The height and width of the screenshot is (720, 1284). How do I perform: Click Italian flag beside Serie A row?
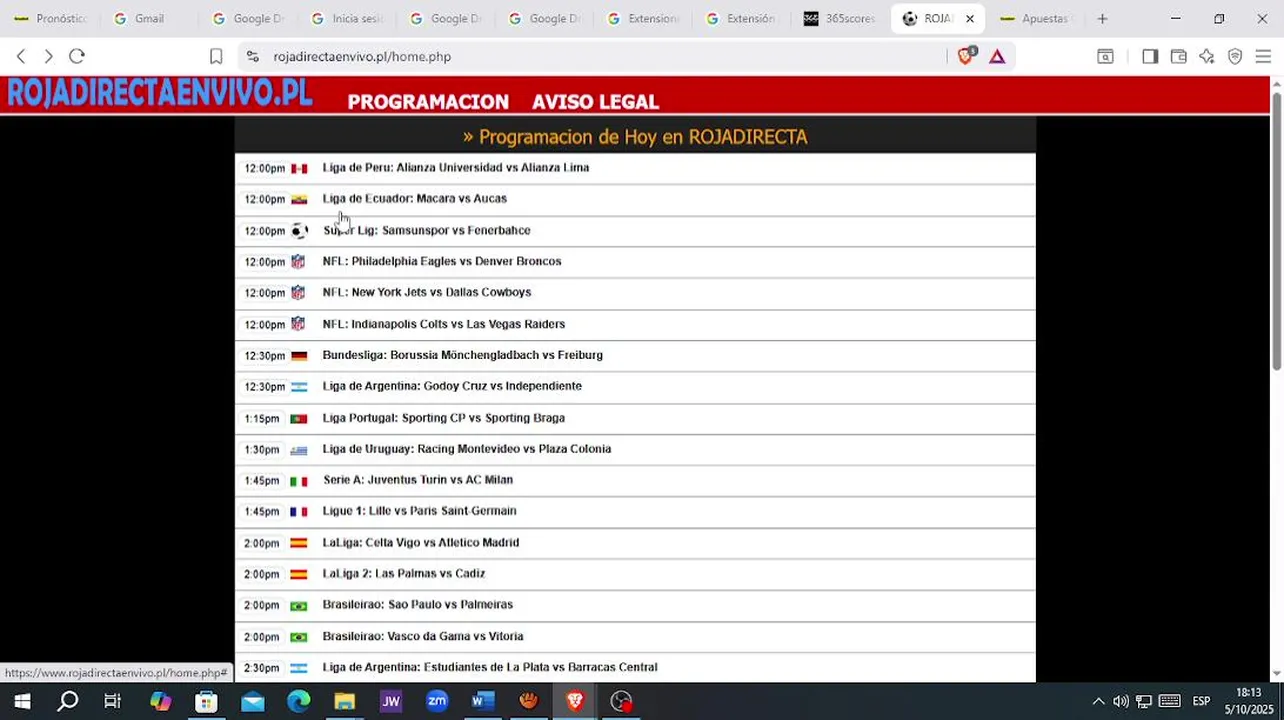(x=299, y=481)
